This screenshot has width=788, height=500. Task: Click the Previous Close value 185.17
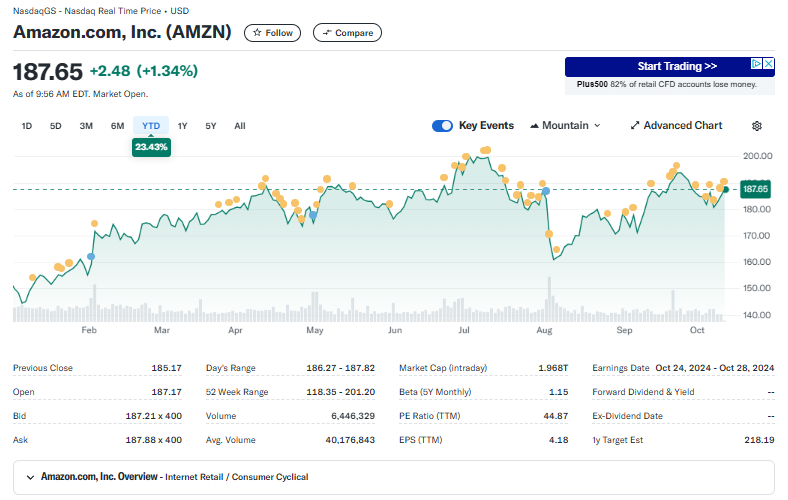(166, 368)
